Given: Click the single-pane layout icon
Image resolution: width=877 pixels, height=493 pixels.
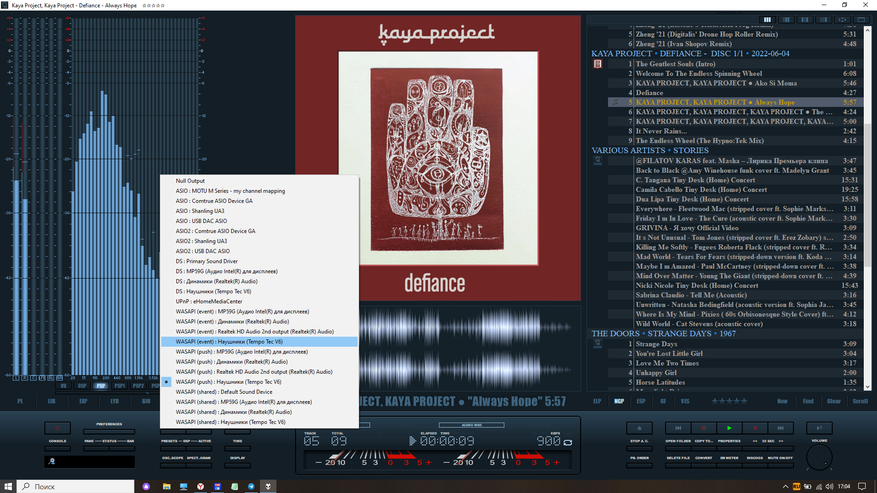Looking at the screenshot, I should (x=861, y=20).
